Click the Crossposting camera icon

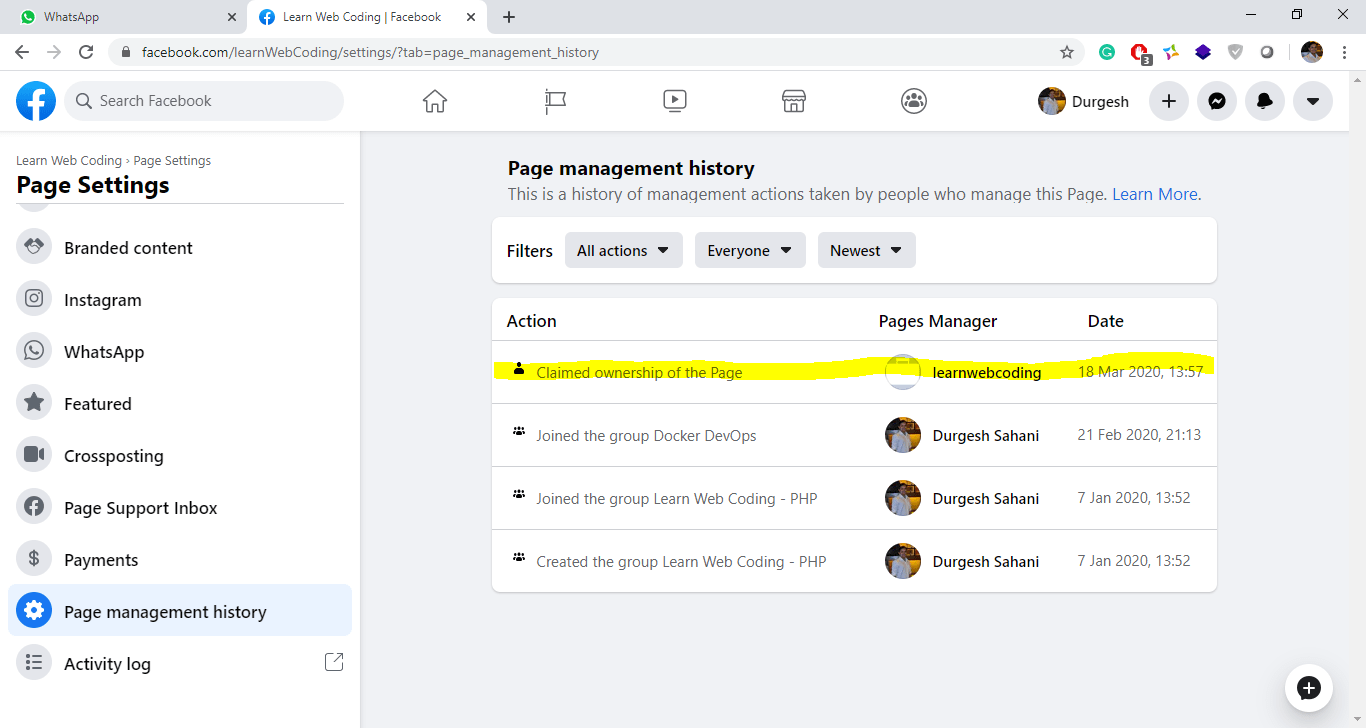tap(34, 454)
